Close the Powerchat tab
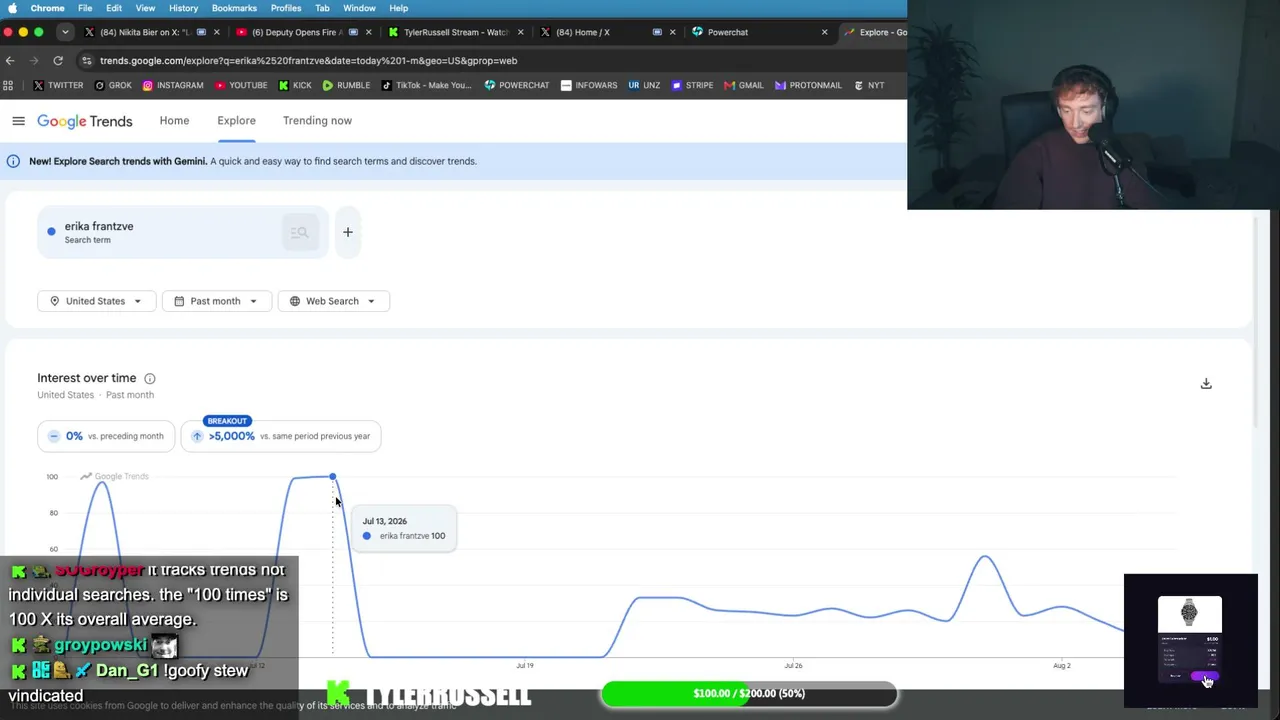Image resolution: width=1280 pixels, height=720 pixels. (x=824, y=32)
